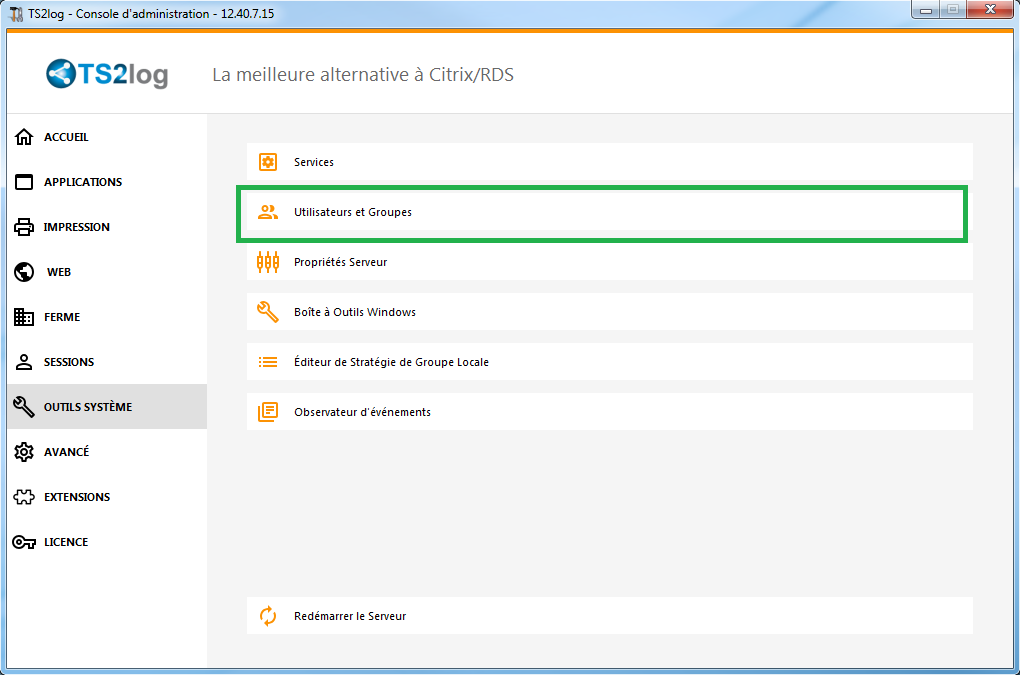Click the tagline La meilleure alternative à Citrix/RDS
1020x675 pixels.
click(x=363, y=75)
